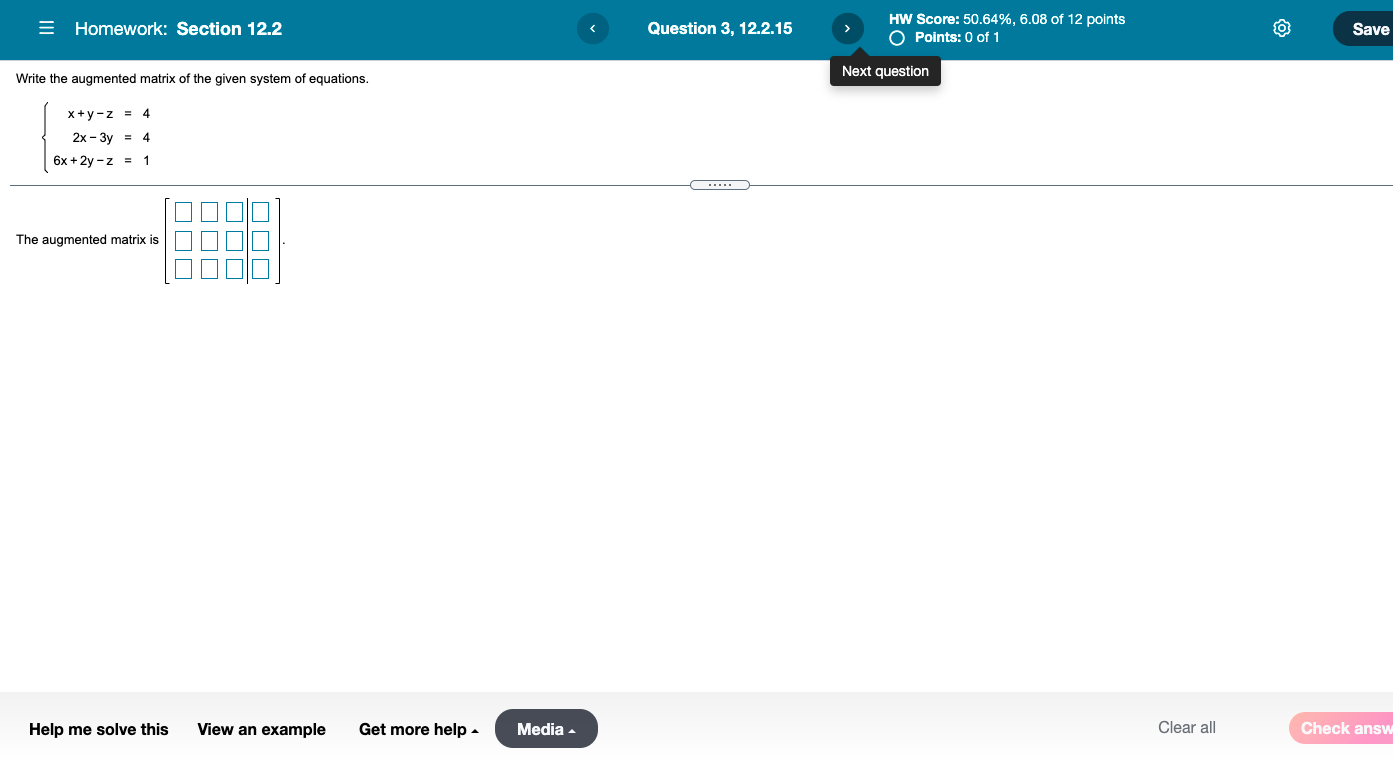Image resolution: width=1393 pixels, height=764 pixels.
Task: Click the 'HW Score: 50.64%' text
Action: coord(953,19)
